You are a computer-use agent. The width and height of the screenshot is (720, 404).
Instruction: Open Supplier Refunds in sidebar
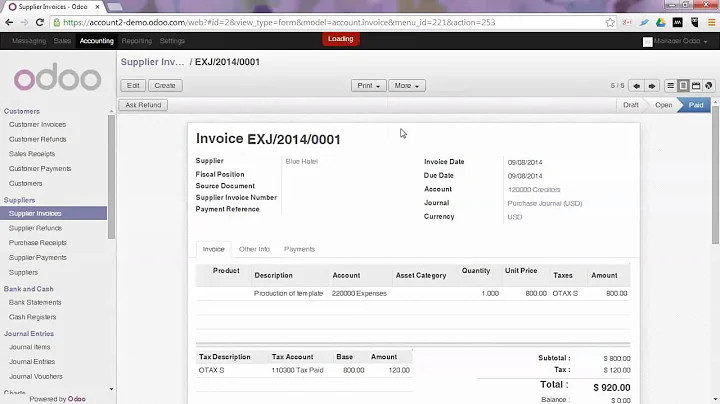[35, 228]
